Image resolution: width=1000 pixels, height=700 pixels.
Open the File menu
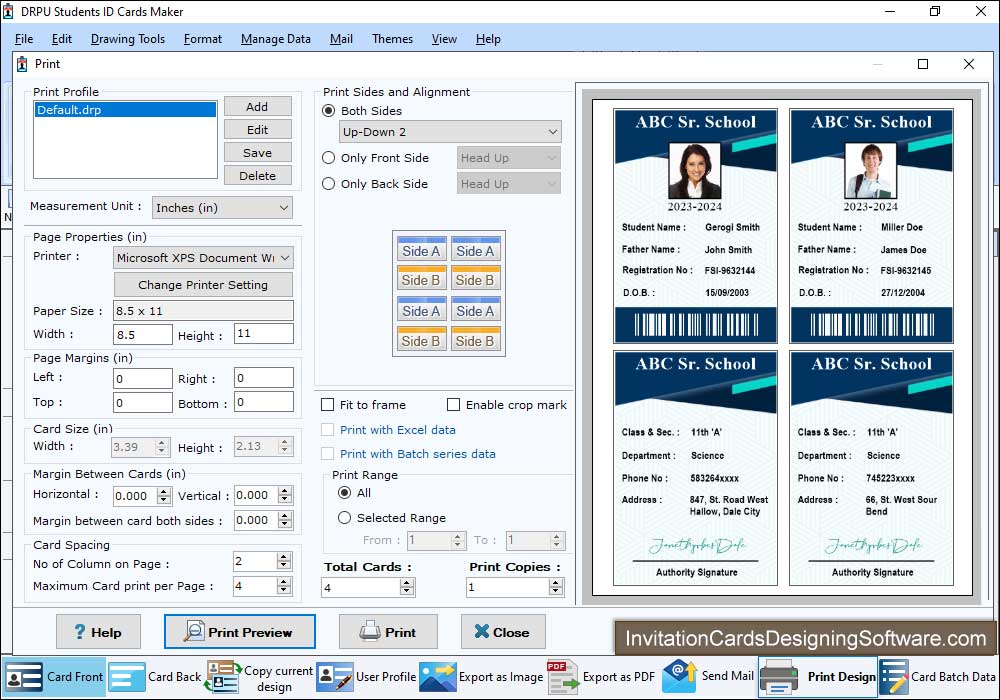[x=24, y=39]
